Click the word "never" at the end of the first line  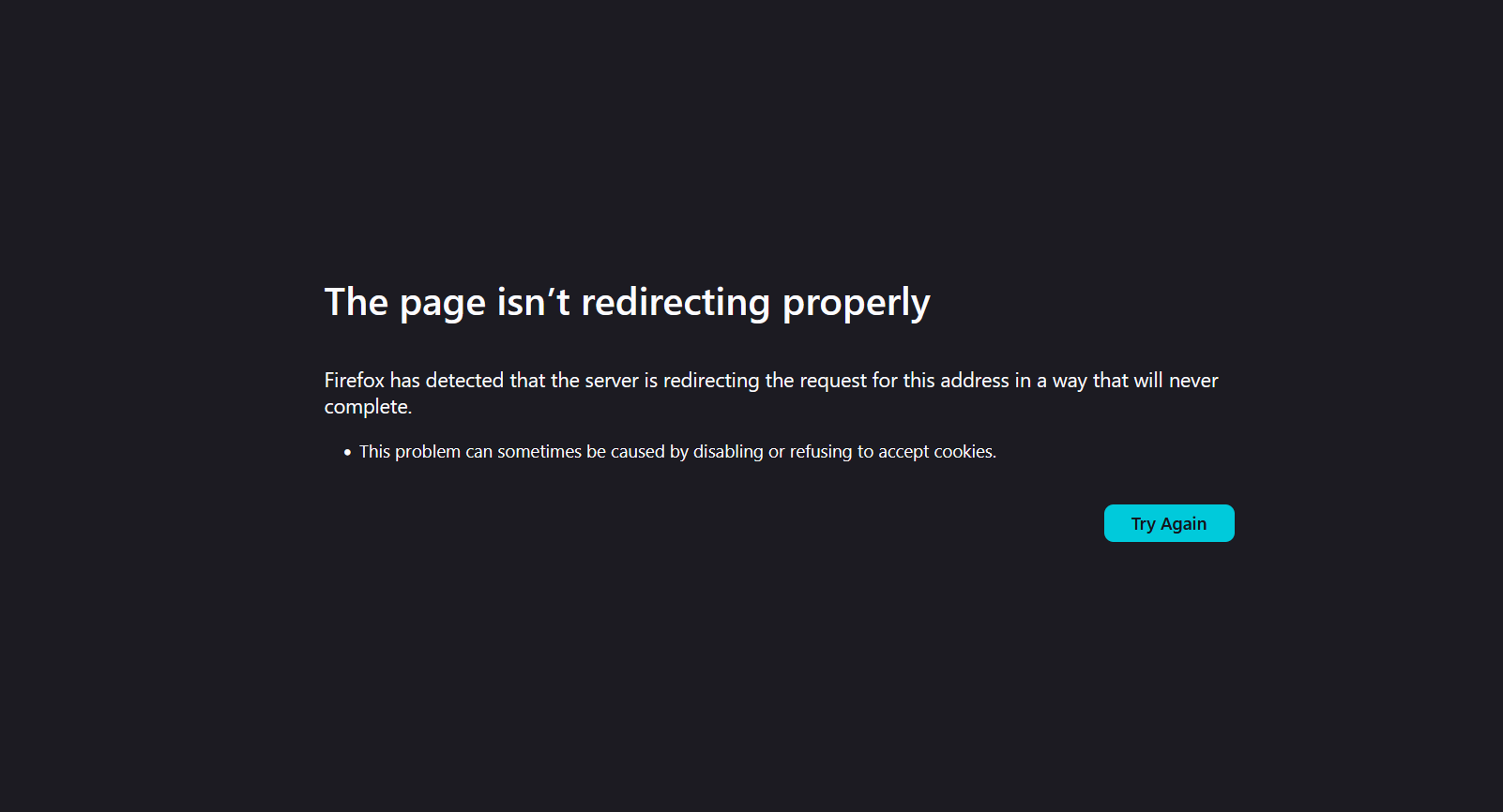pyautogui.click(x=1193, y=381)
